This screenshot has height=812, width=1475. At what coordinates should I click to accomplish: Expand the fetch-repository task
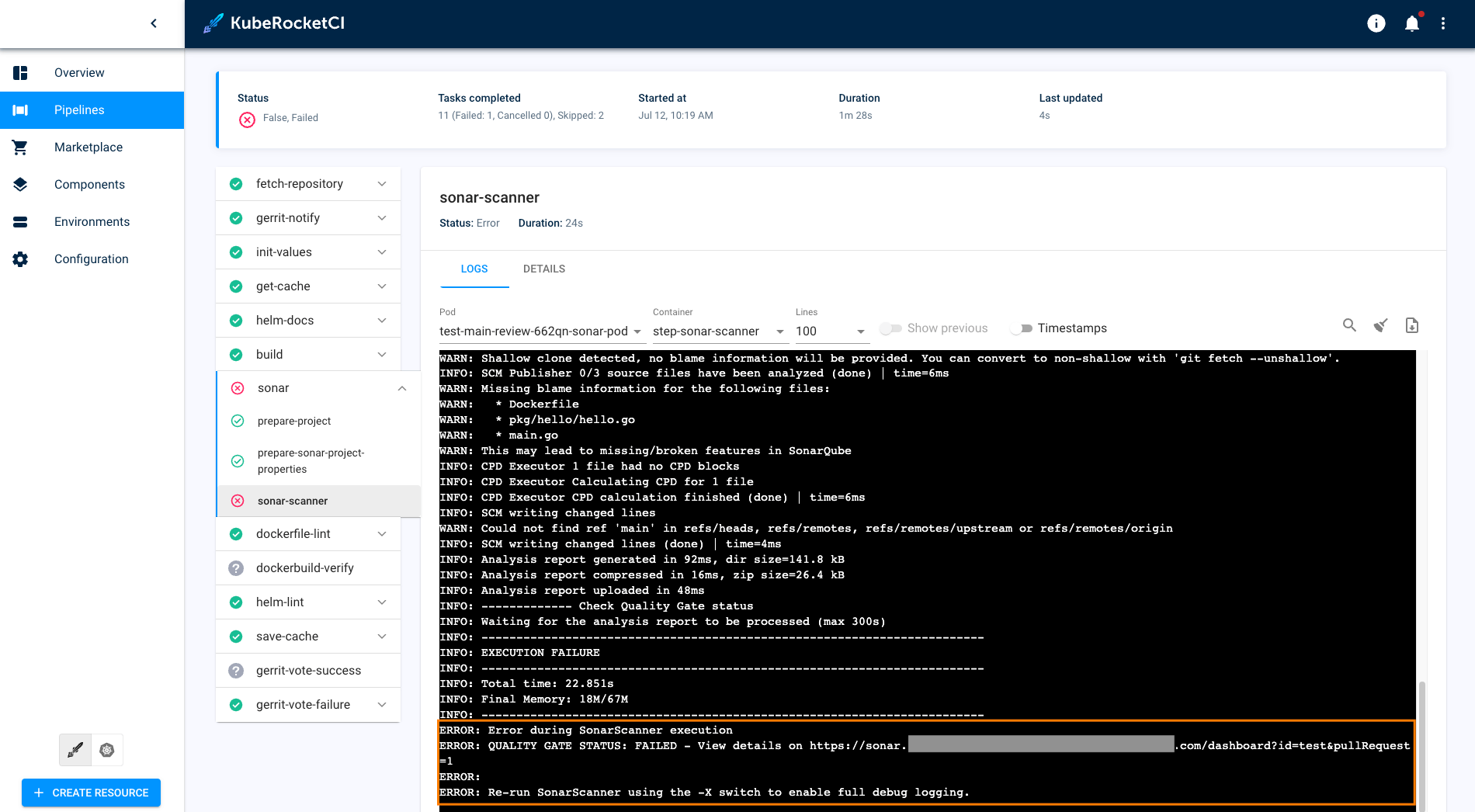pyautogui.click(x=382, y=184)
